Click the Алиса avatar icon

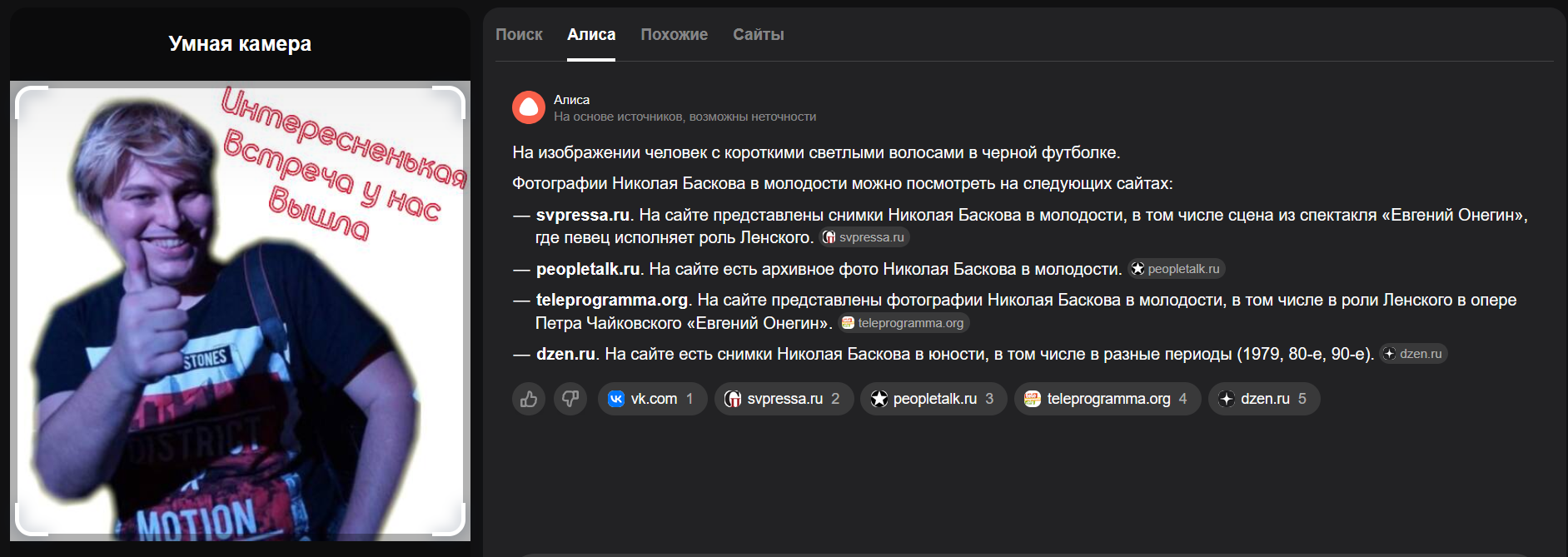coord(529,107)
